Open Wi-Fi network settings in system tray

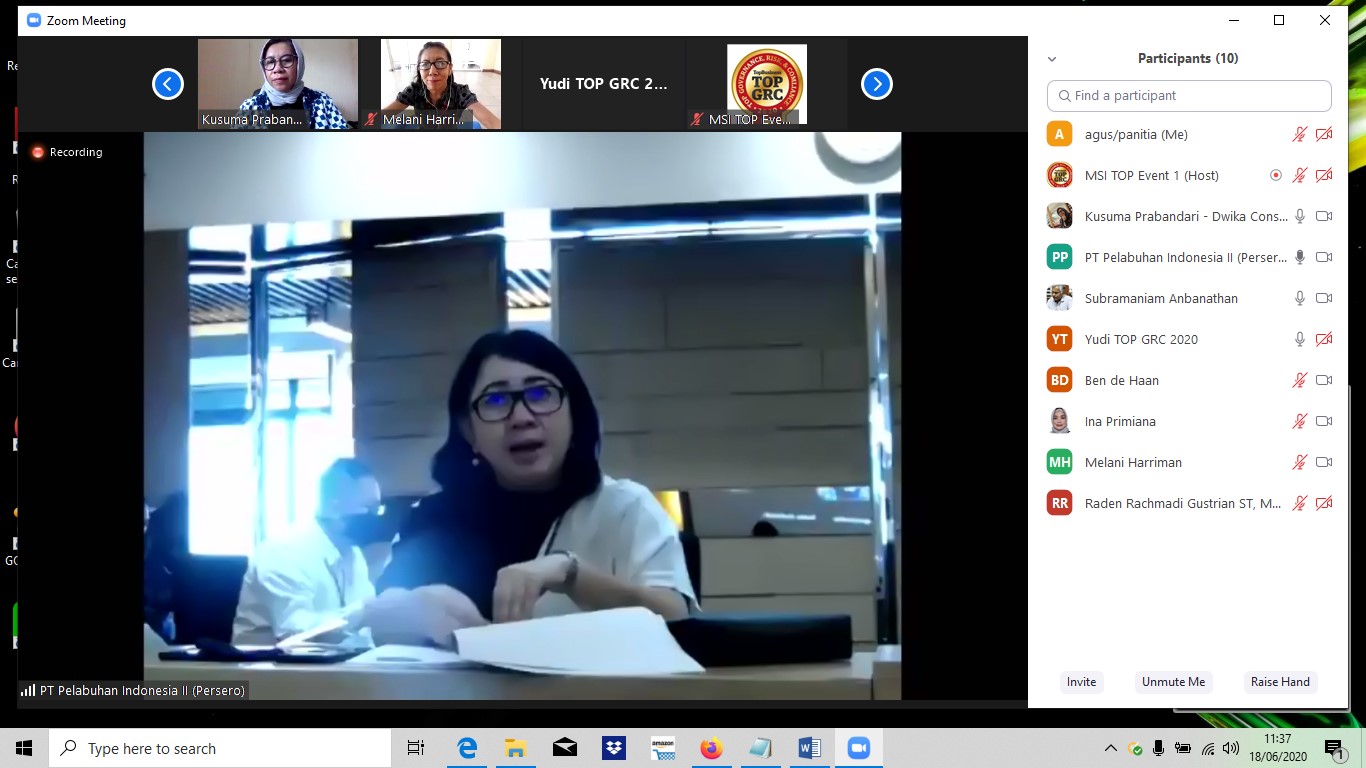click(1208, 748)
